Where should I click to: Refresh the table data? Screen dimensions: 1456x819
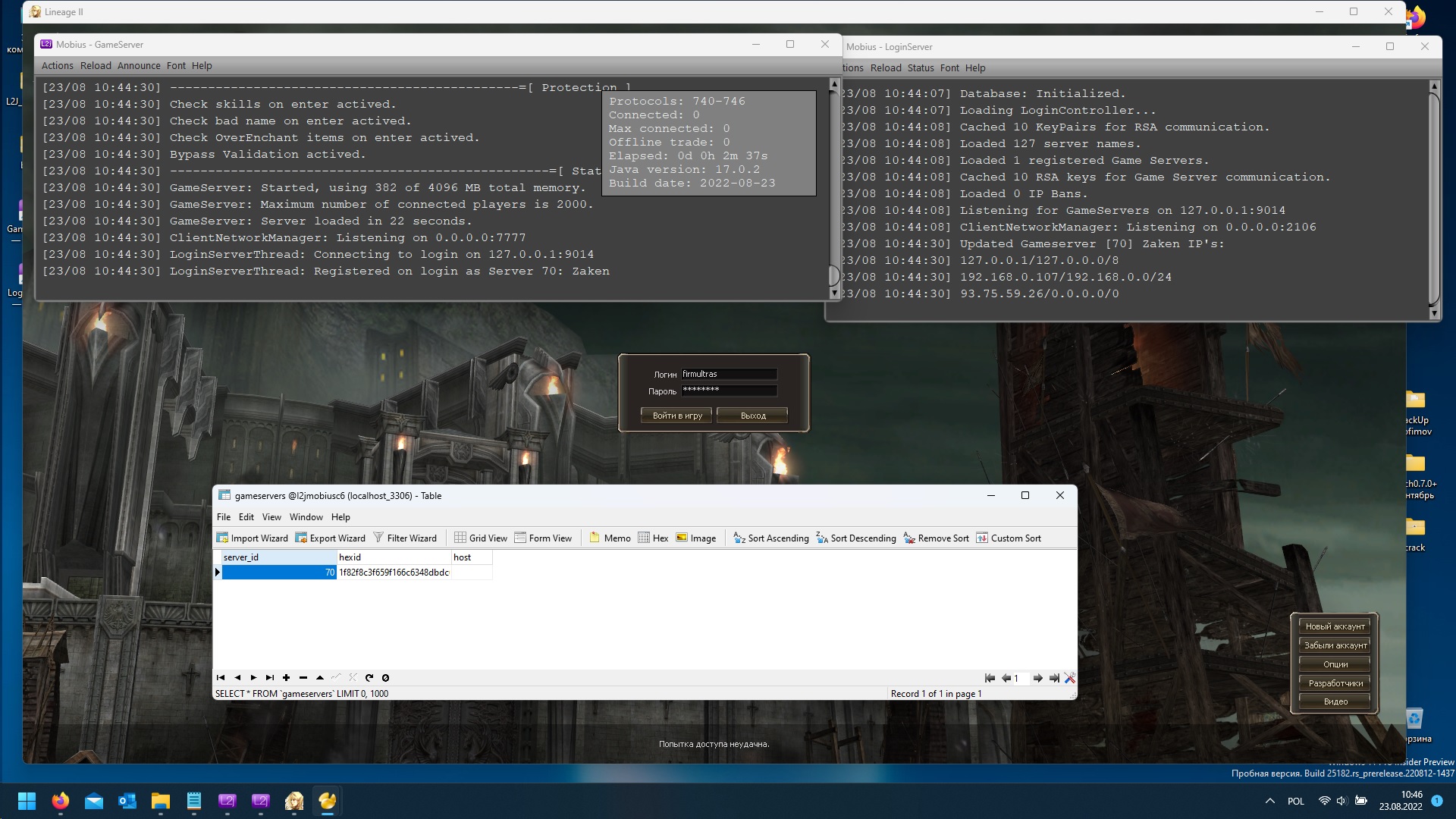click(x=369, y=678)
